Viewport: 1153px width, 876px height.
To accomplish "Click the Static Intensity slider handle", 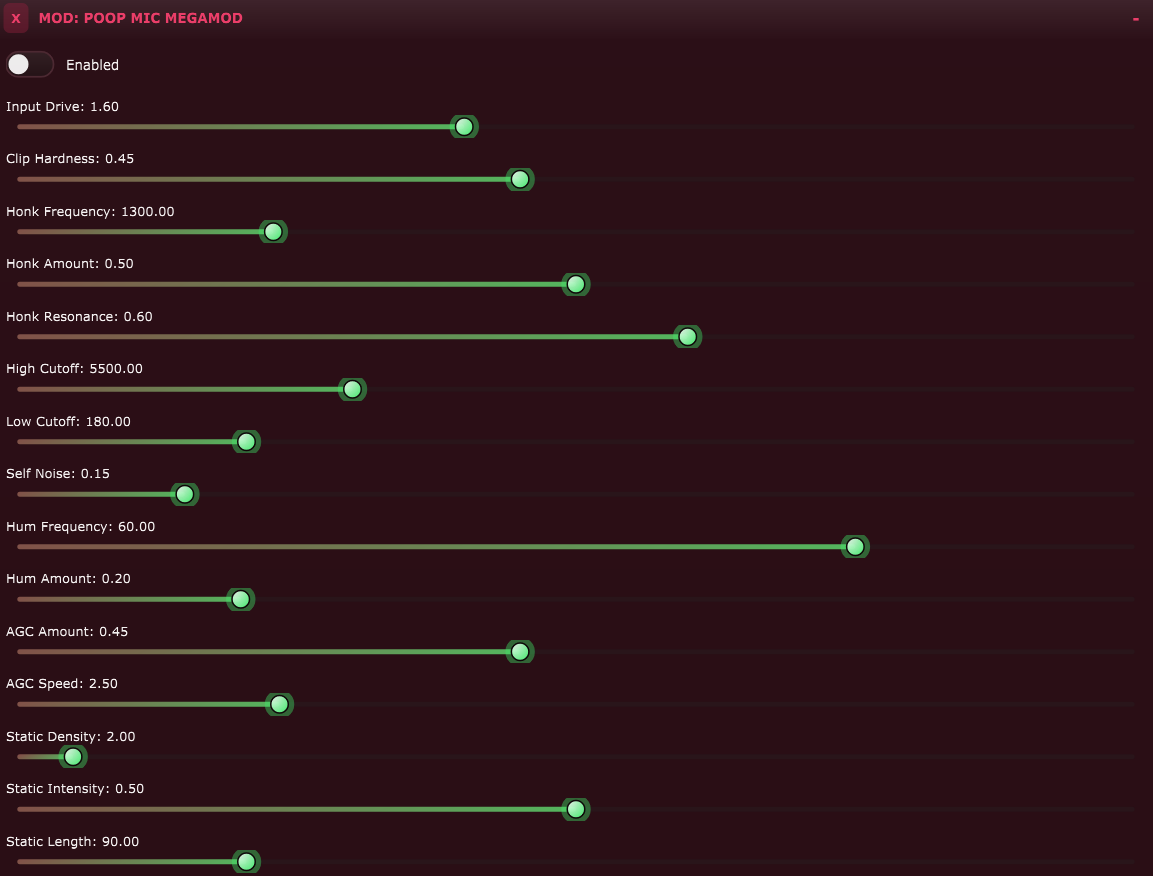I will [576, 809].
